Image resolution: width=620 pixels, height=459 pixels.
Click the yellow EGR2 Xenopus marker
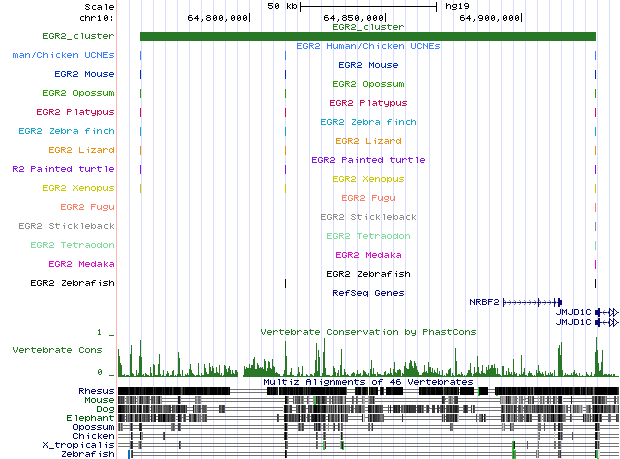(141, 188)
